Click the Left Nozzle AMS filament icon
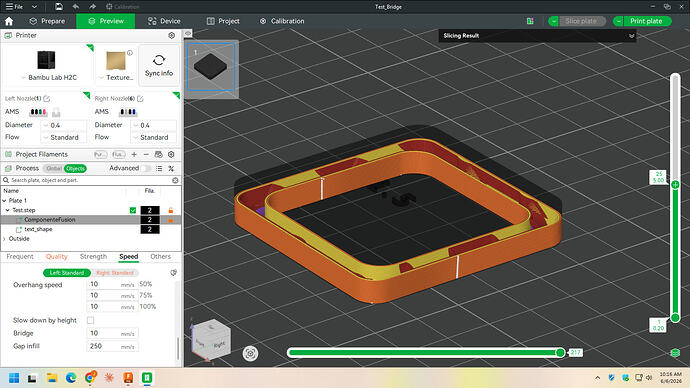The image size is (690, 388). pyautogui.click(x=38, y=112)
